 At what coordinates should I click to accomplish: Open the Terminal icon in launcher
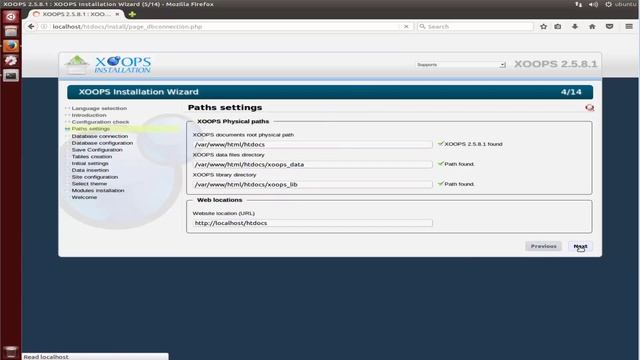click(11, 75)
